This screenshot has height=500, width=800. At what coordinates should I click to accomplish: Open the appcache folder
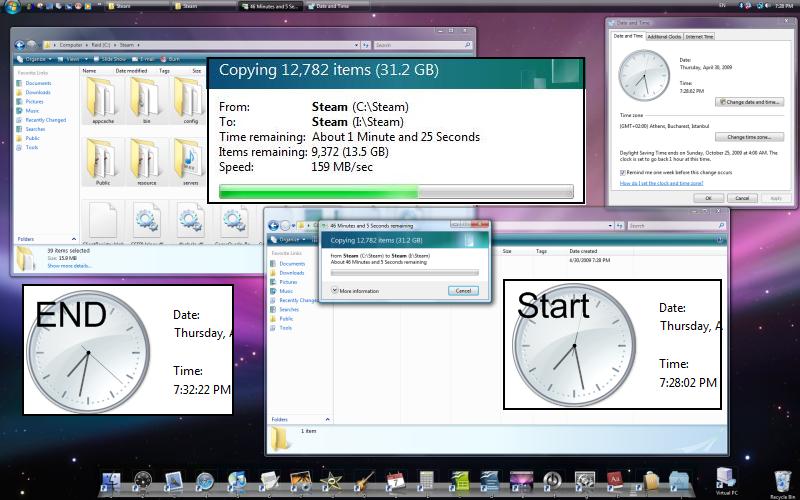click(x=103, y=101)
